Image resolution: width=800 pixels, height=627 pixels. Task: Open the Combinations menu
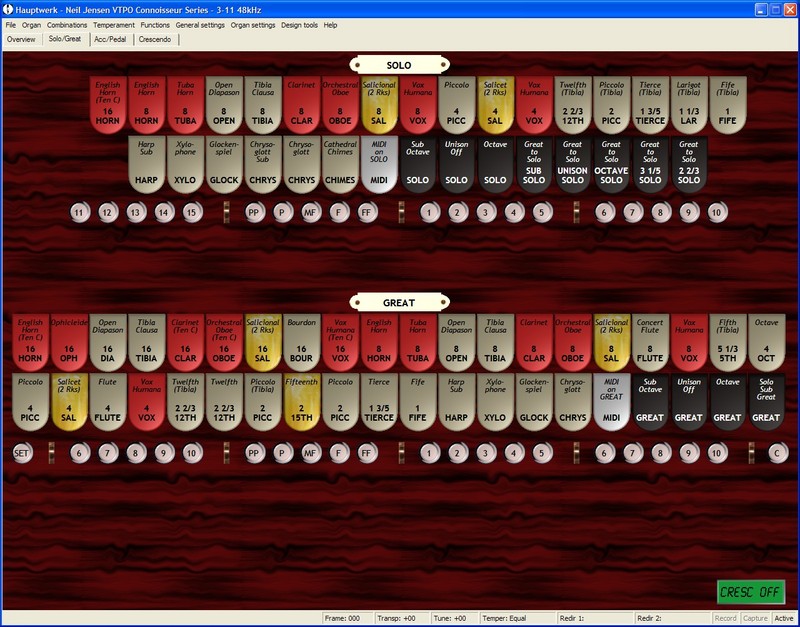tap(67, 24)
